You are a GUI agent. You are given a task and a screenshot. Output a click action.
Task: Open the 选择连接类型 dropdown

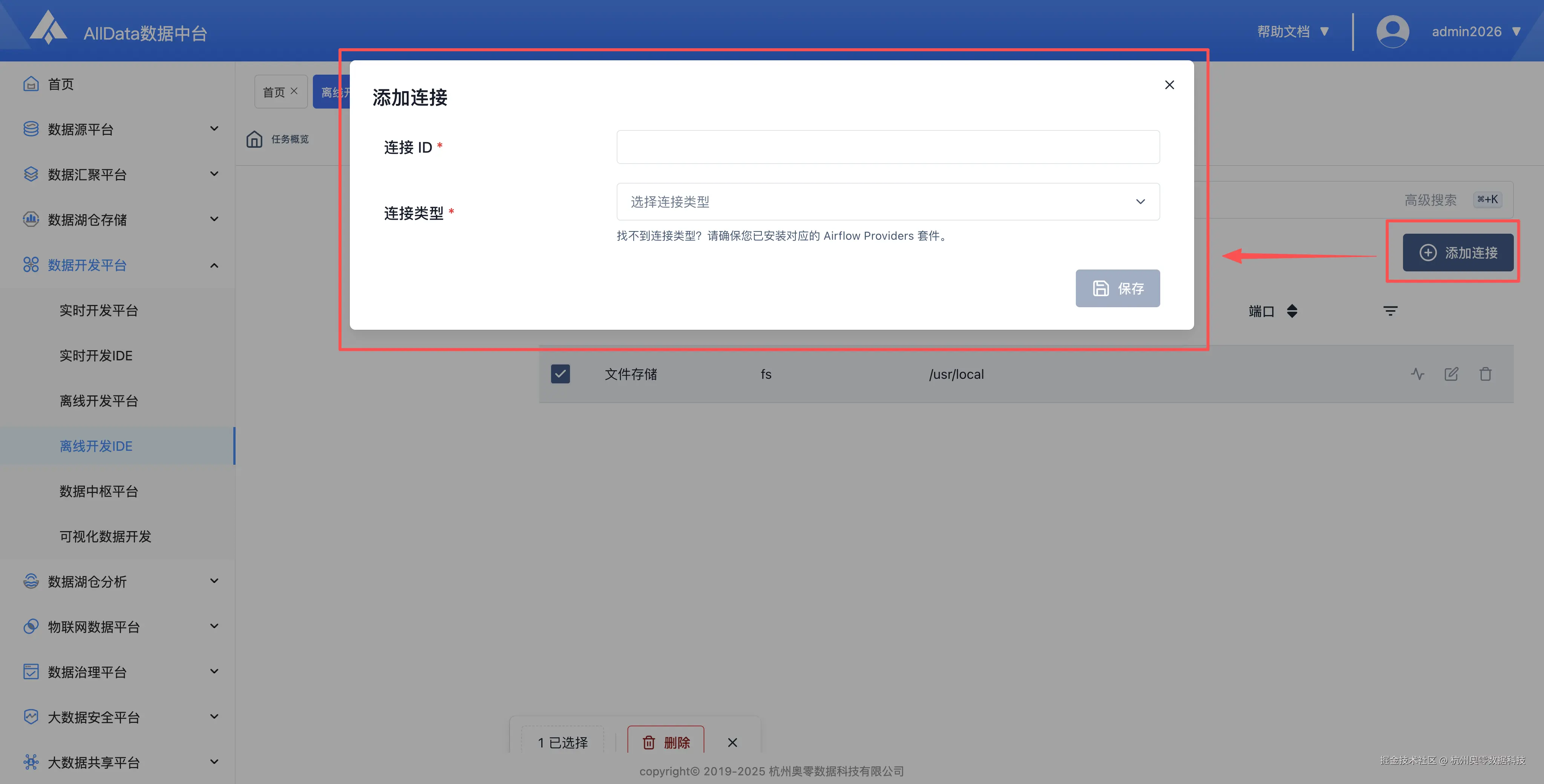click(x=887, y=201)
